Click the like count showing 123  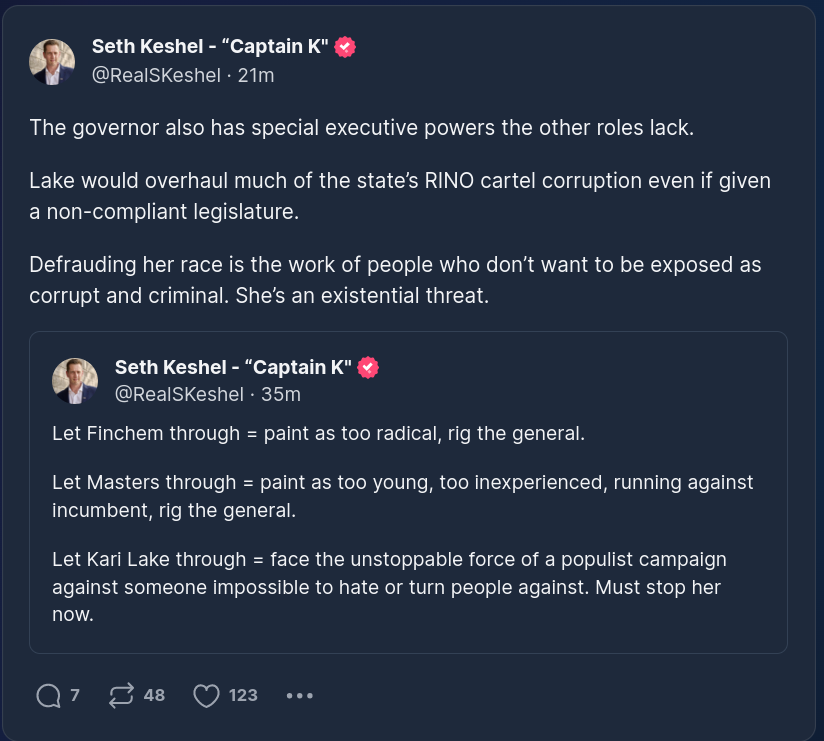tap(243, 695)
